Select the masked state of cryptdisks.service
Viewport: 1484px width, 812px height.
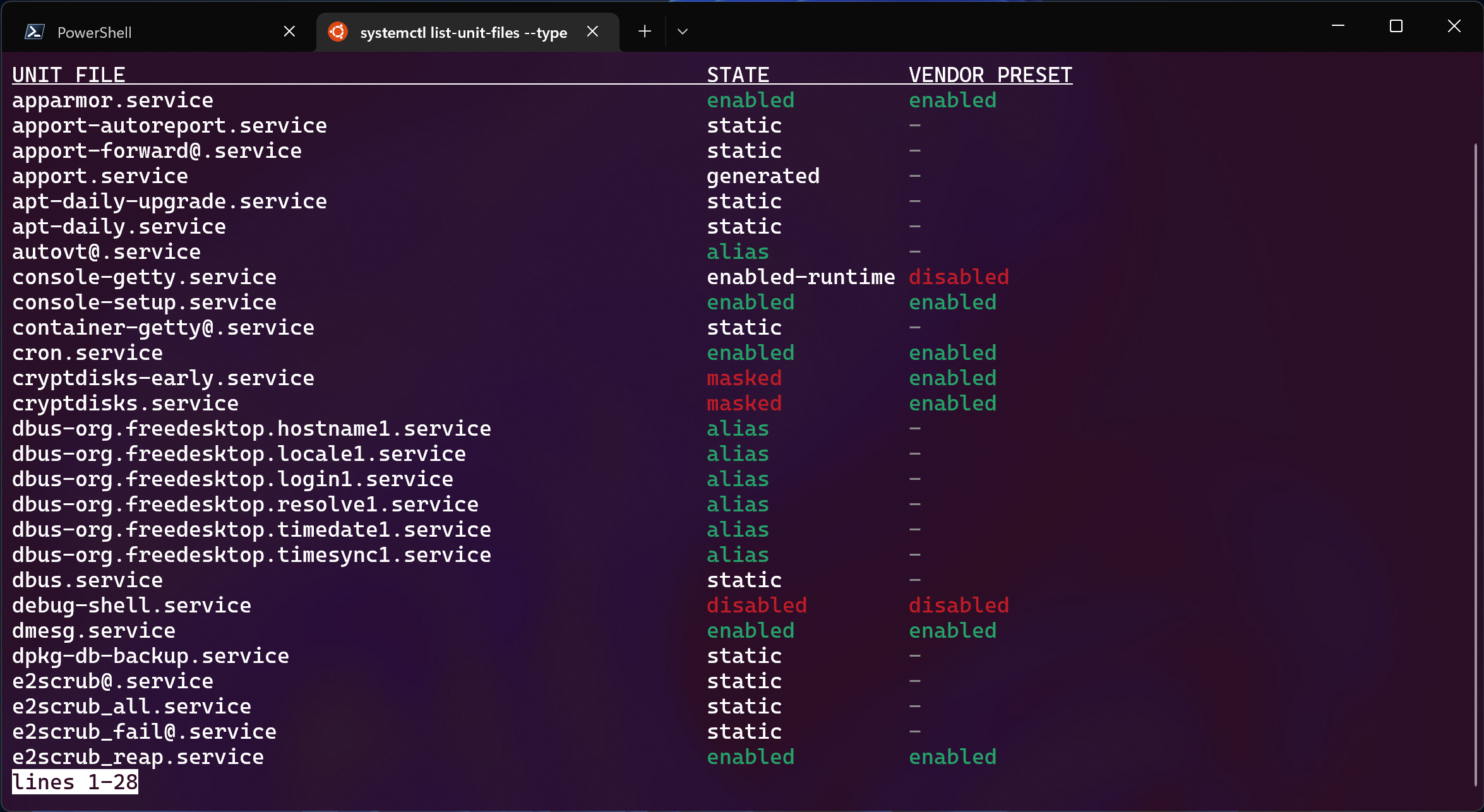click(x=744, y=403)
